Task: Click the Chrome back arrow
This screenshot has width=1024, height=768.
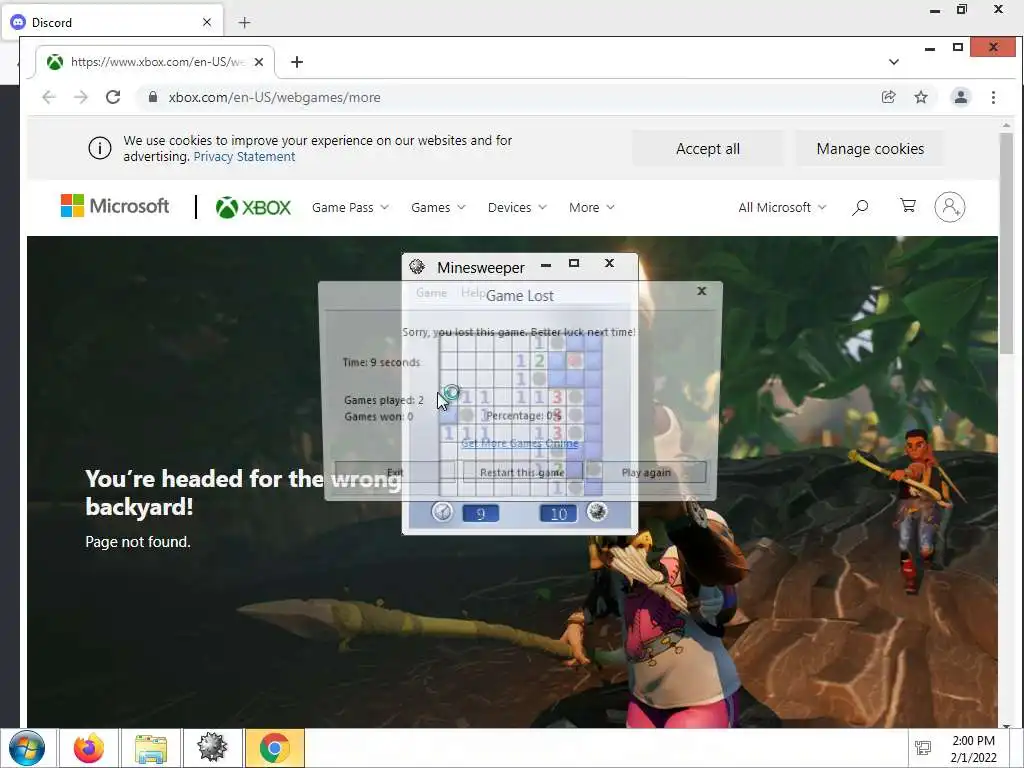Action: coord(49,97)
